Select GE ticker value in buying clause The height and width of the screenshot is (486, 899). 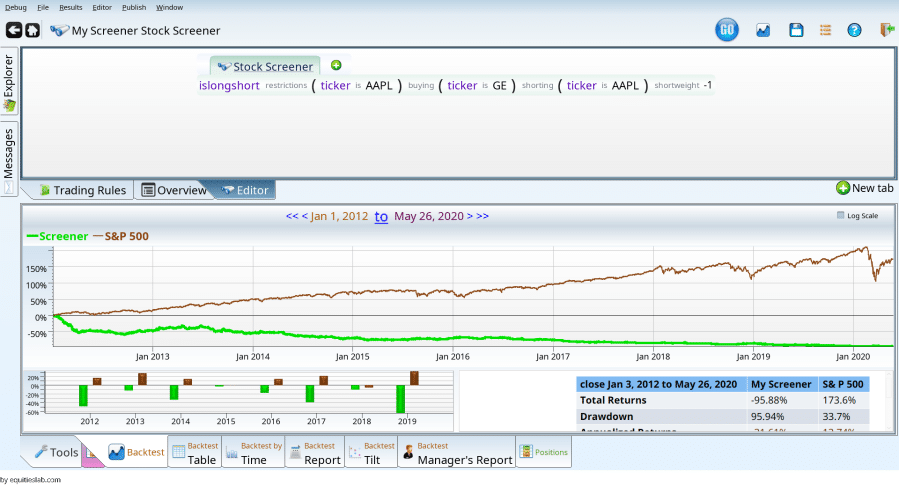click(499, 85)
